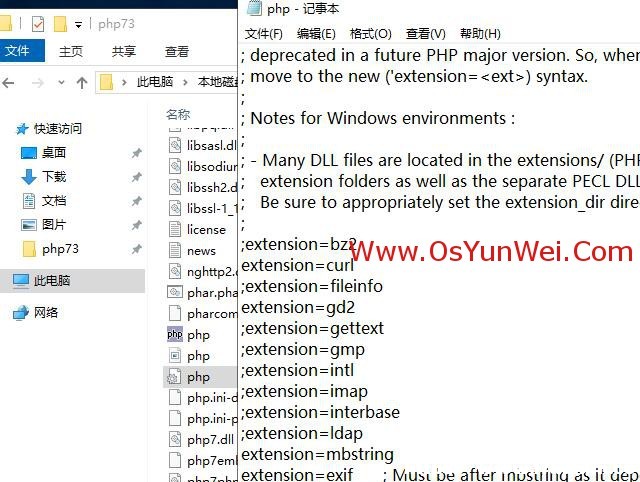This screenshot has height=482, width=640.
Task: Click pin icon next to 桌面
Action: click(137, 153)
